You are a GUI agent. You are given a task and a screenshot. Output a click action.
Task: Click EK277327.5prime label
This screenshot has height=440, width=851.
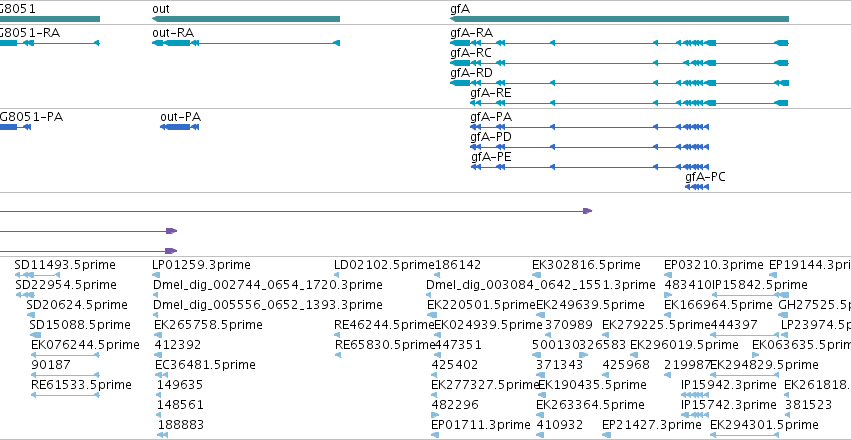[x=485, y=385]
